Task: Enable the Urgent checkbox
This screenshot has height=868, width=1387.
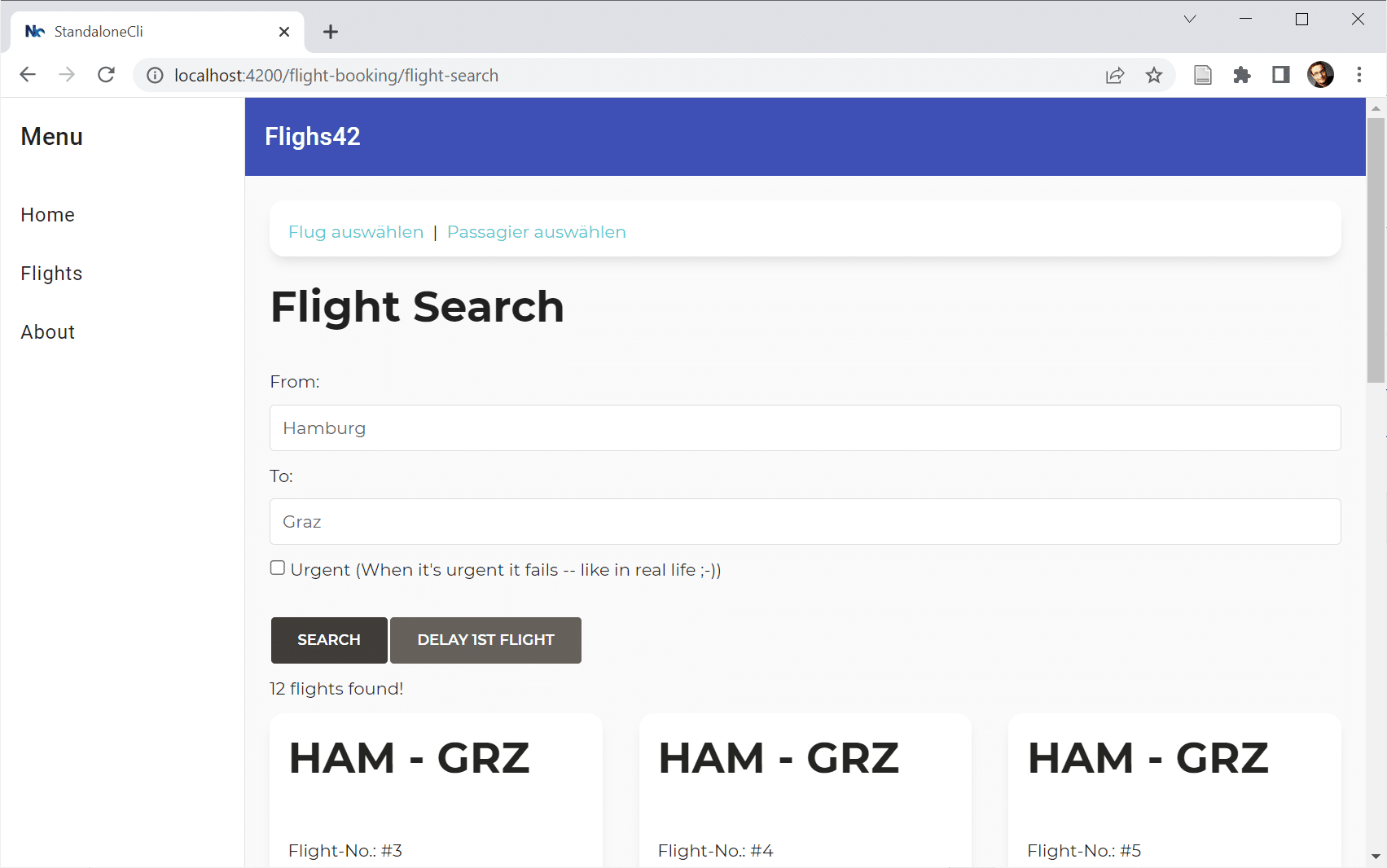Action: [278, 568]
